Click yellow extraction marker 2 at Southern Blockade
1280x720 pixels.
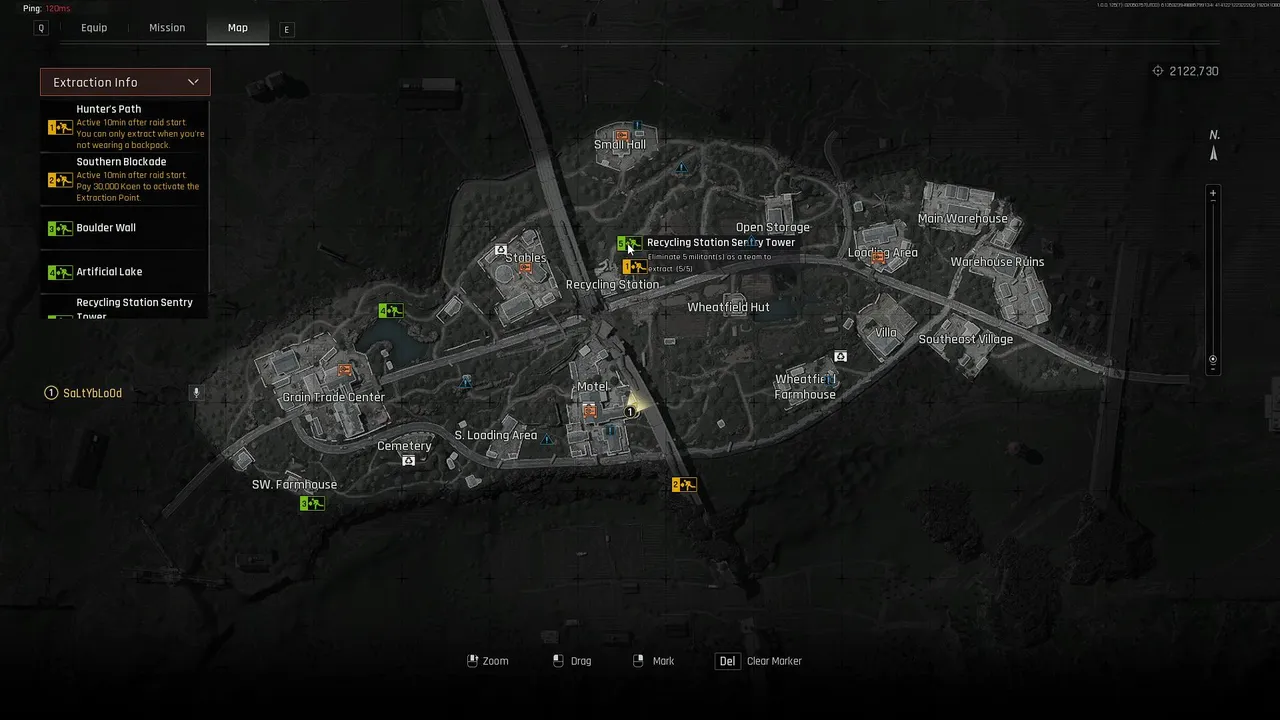[x=684, y=485]
